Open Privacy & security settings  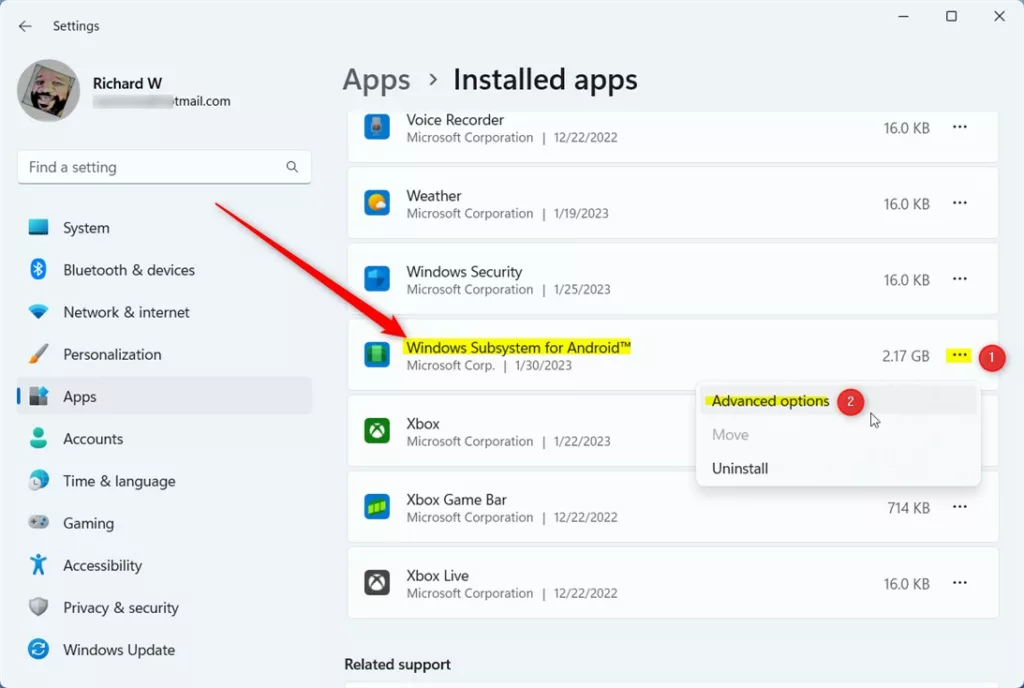coord(120,608)
